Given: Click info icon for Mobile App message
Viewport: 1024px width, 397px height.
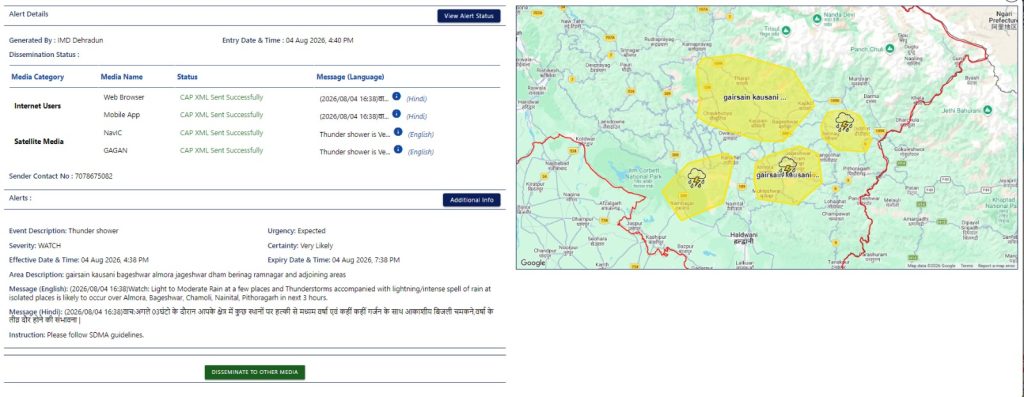Looking at the screenshot, I should click(396, 114).
